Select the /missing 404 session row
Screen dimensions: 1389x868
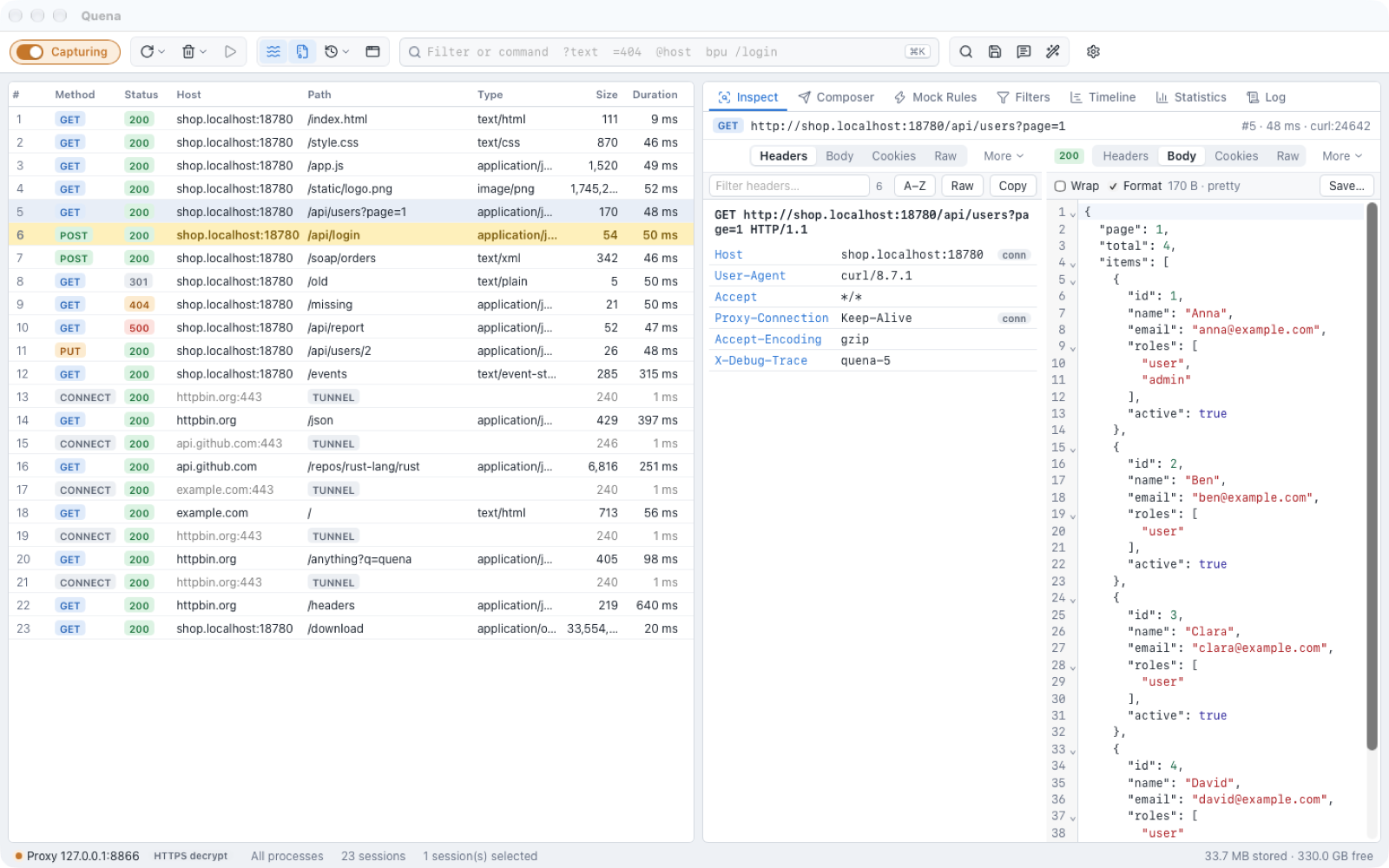[x=351, y=305]
